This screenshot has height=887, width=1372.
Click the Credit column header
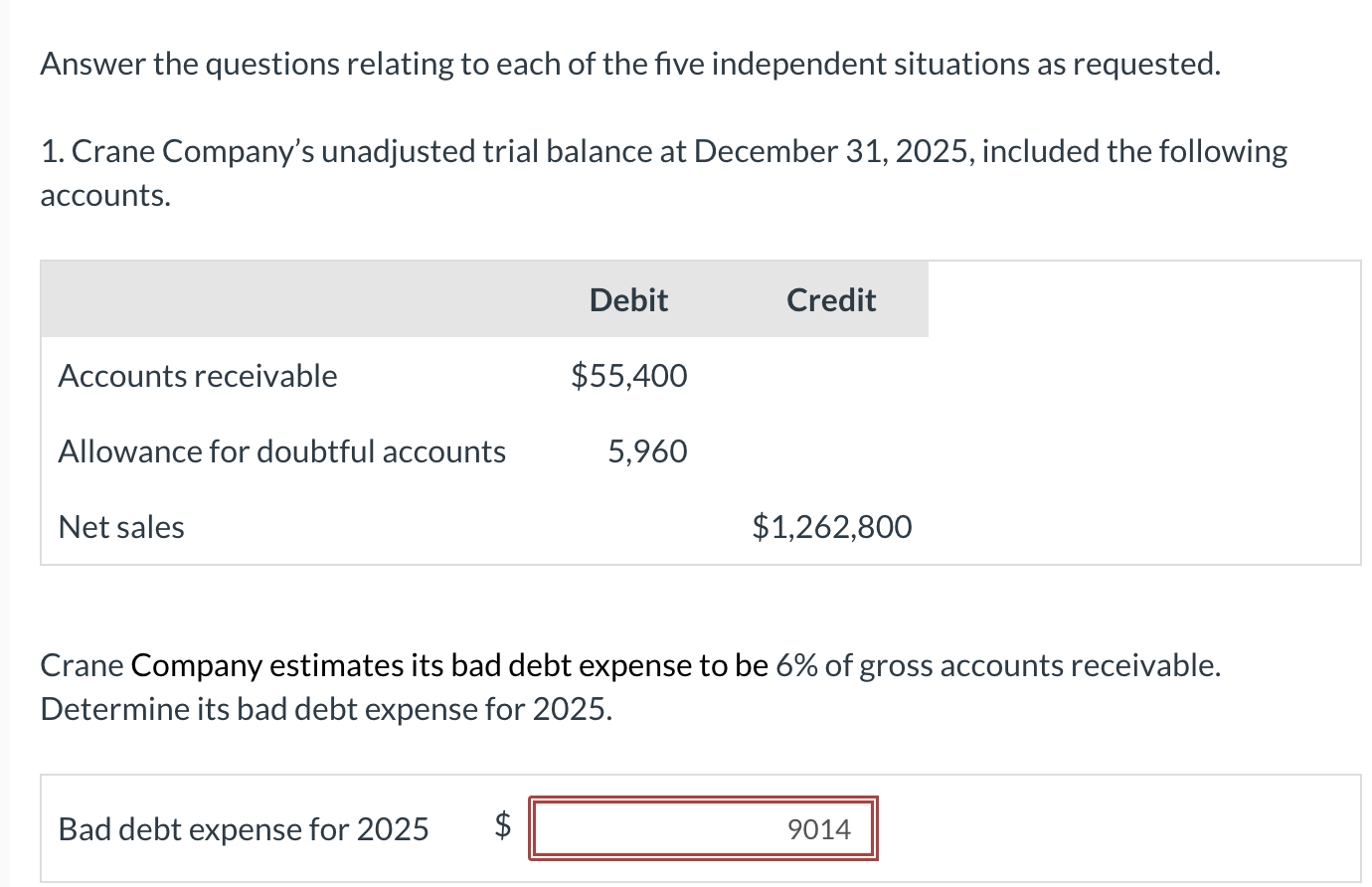(x=831, y=300)
